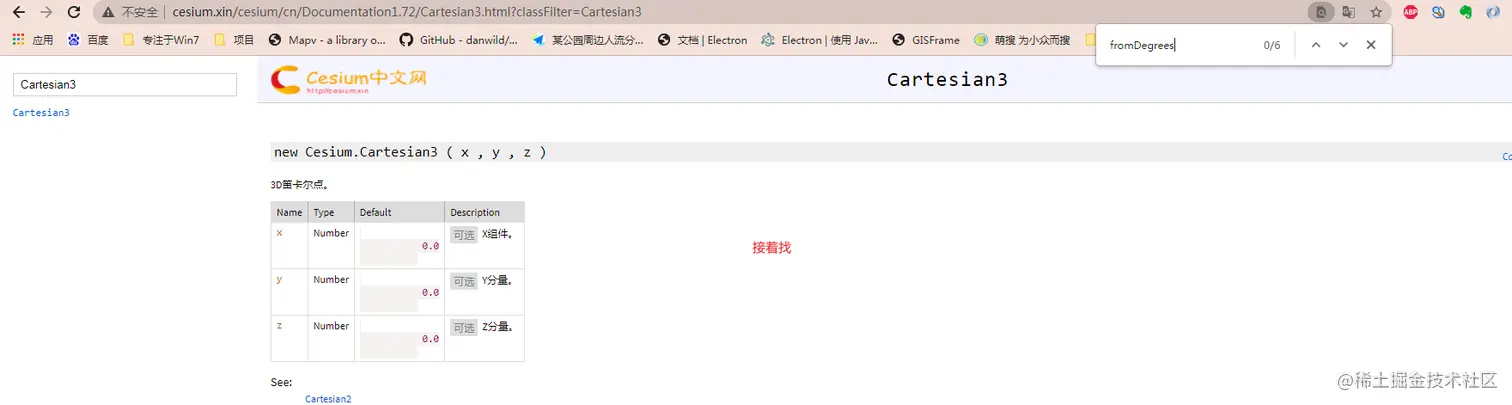
Task: Click the x parameter name
Action: tap(279, 233)
